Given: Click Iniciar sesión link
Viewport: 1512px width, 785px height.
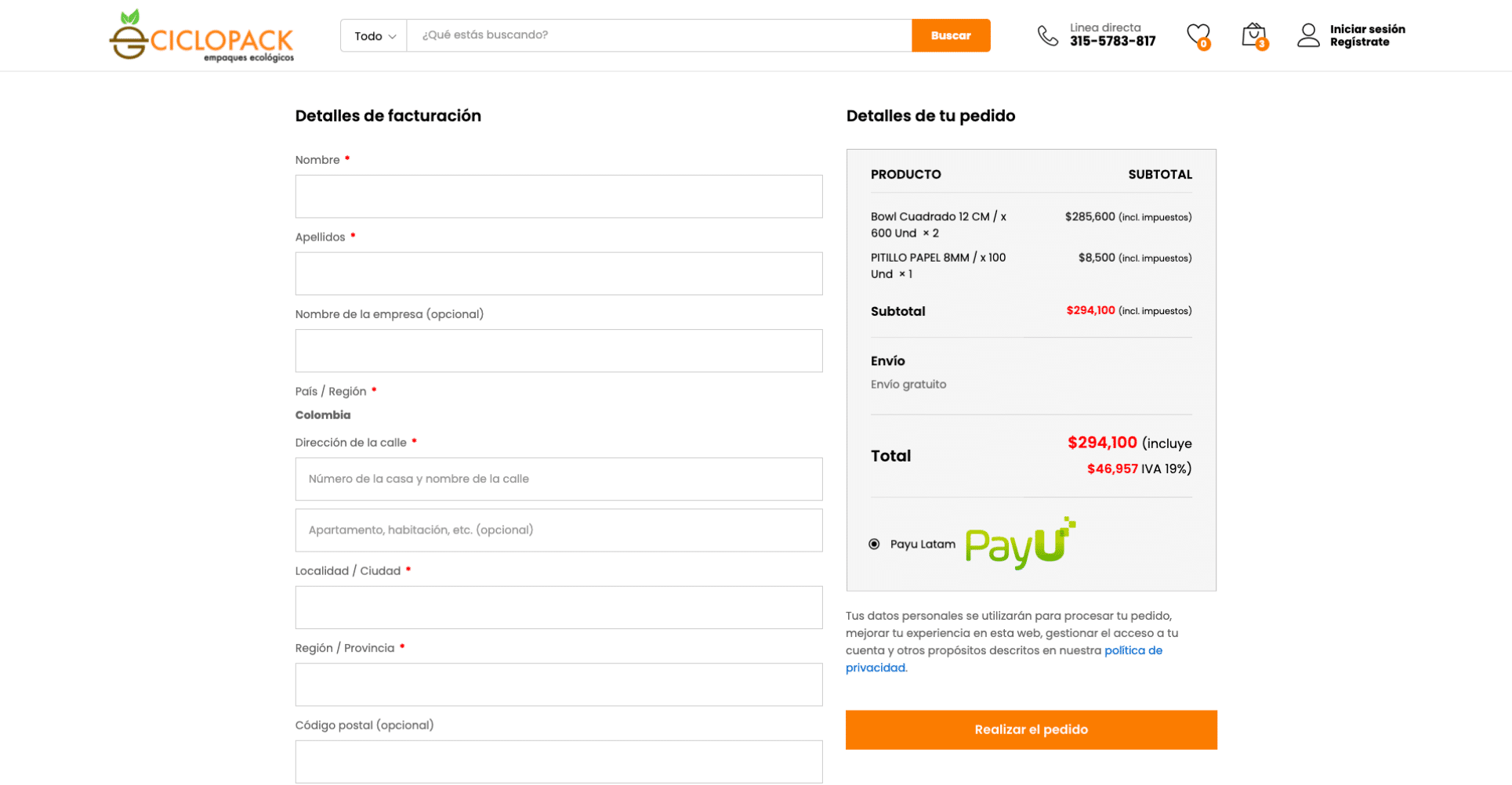Looking at the screenshot, I should (x=1367, y=29).
